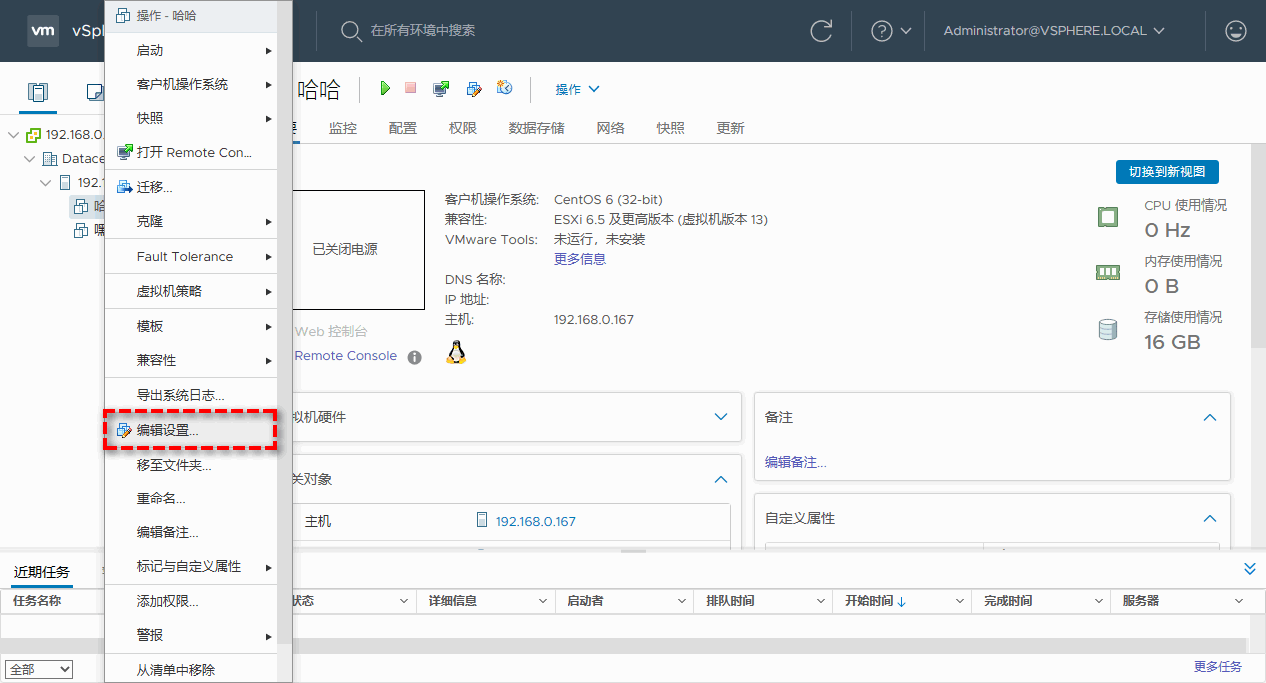1266x683 pixels.
Task: Click the green power-on play icon
Action: point(385,89)
